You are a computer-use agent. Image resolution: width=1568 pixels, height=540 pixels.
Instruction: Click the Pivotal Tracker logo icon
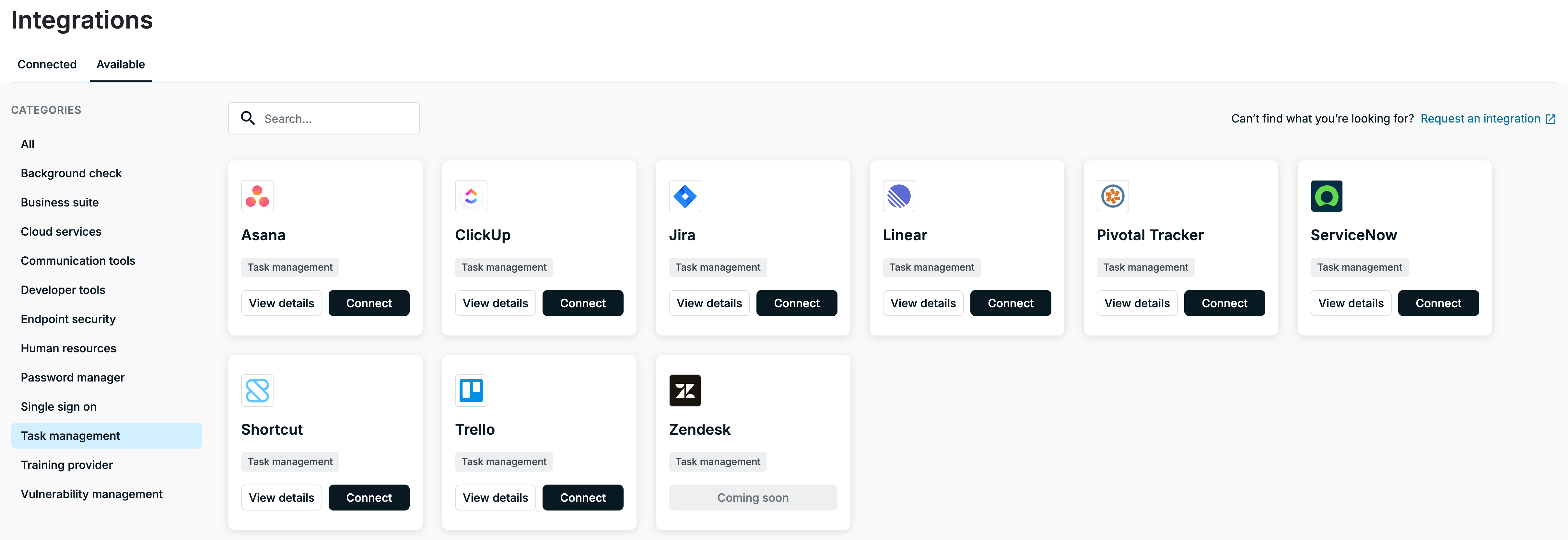click(x=1113, y=196)
